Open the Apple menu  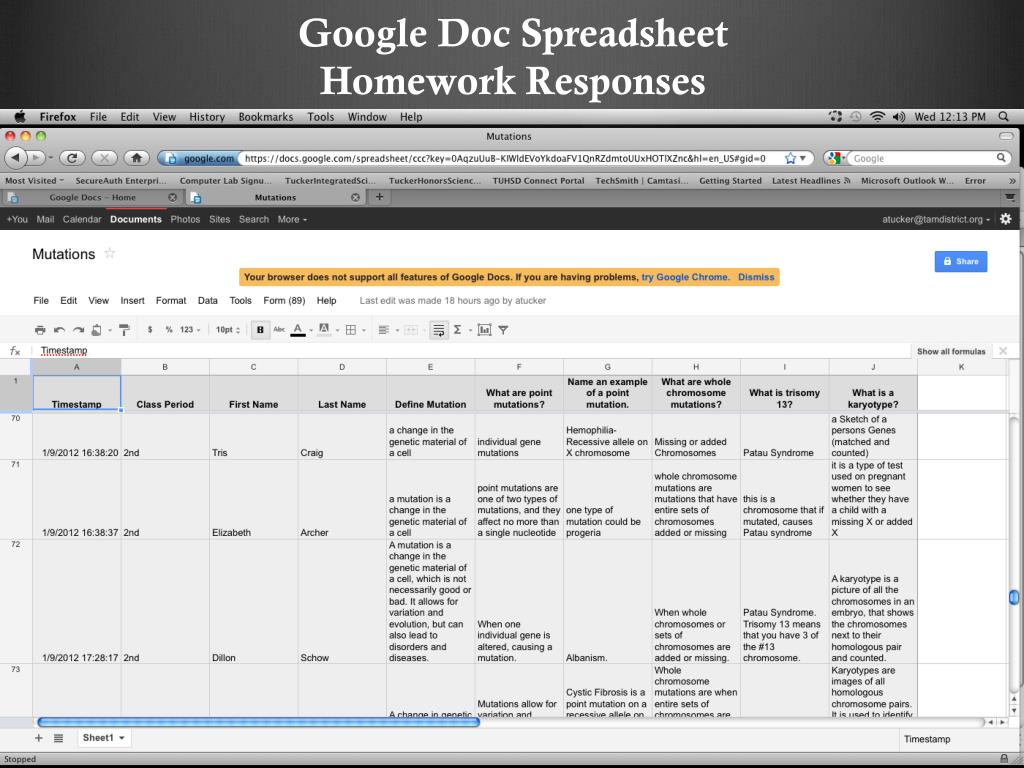[20, 116]
